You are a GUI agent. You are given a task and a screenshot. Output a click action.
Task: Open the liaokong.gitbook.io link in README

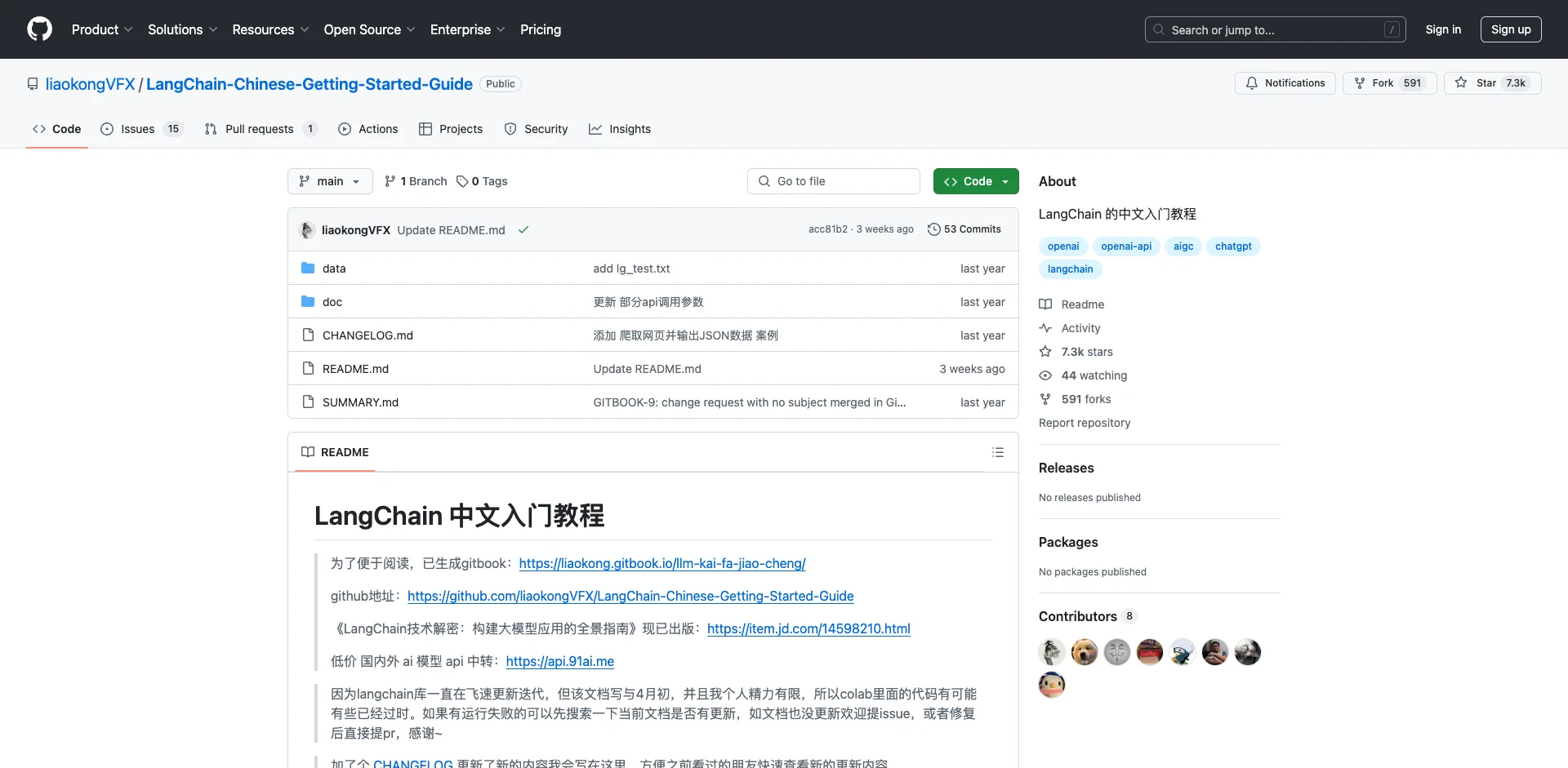662,563
